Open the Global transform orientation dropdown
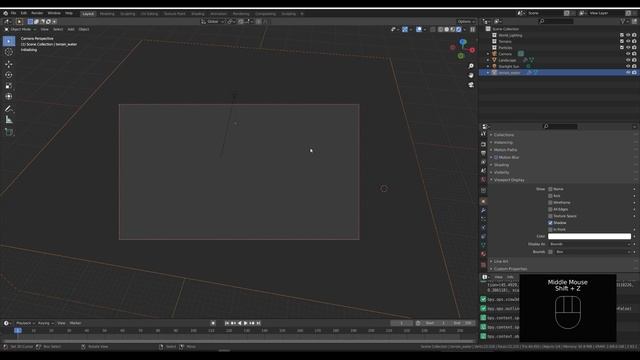The width and height of the screenshot is (640, 360). [213, 21]
